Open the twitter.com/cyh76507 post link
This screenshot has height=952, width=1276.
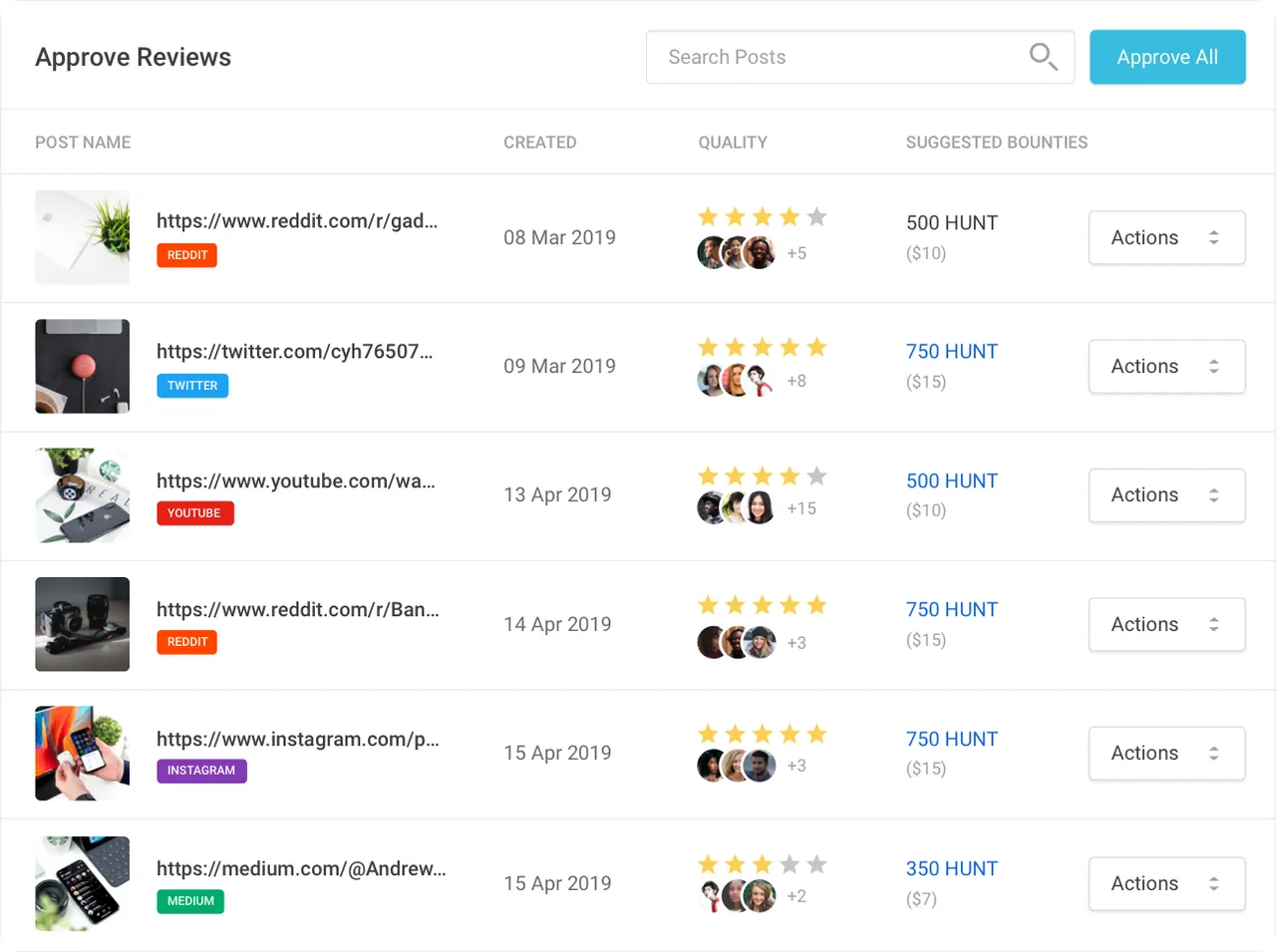(295, 351)
